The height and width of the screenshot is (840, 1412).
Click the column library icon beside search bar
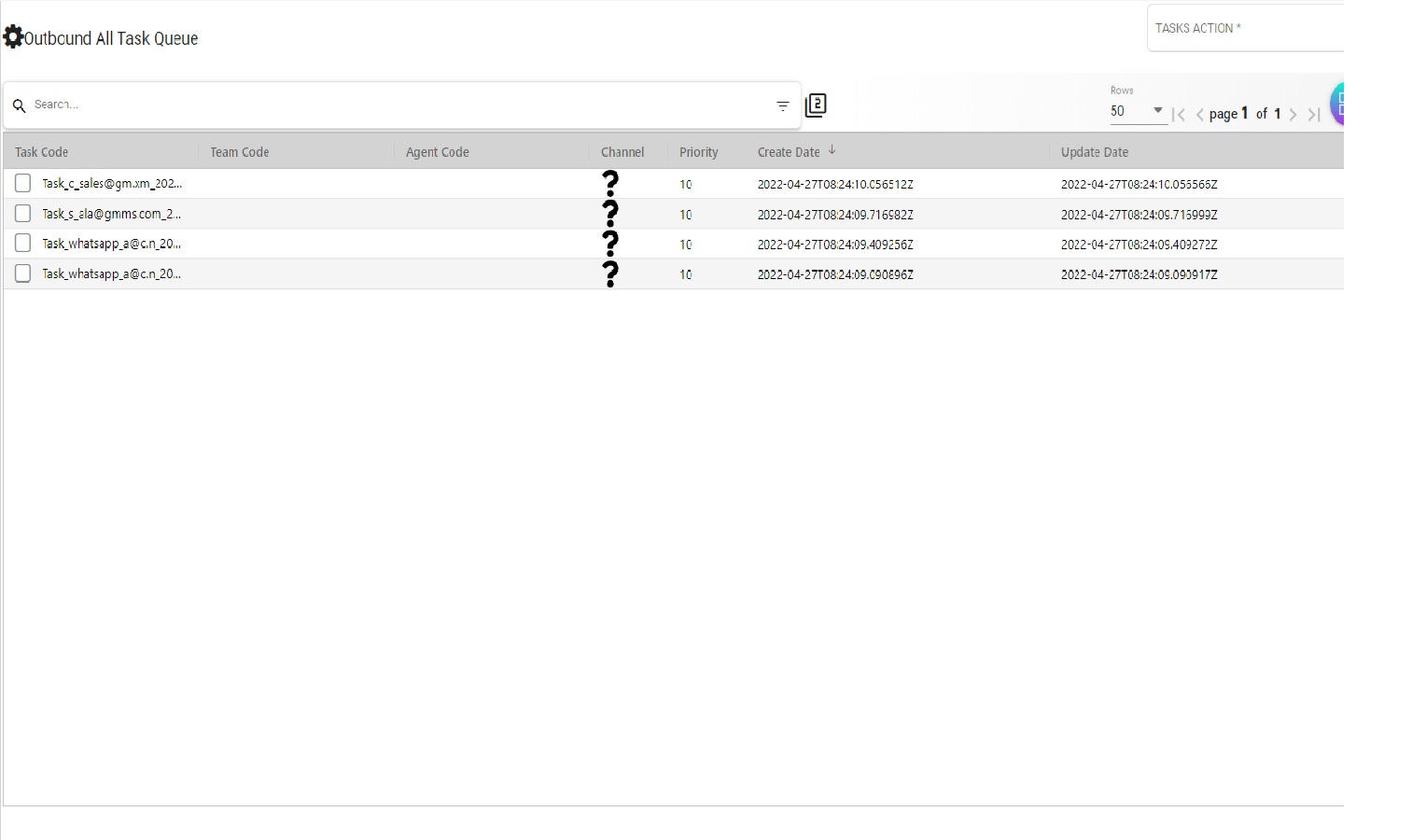click(816, 105)
